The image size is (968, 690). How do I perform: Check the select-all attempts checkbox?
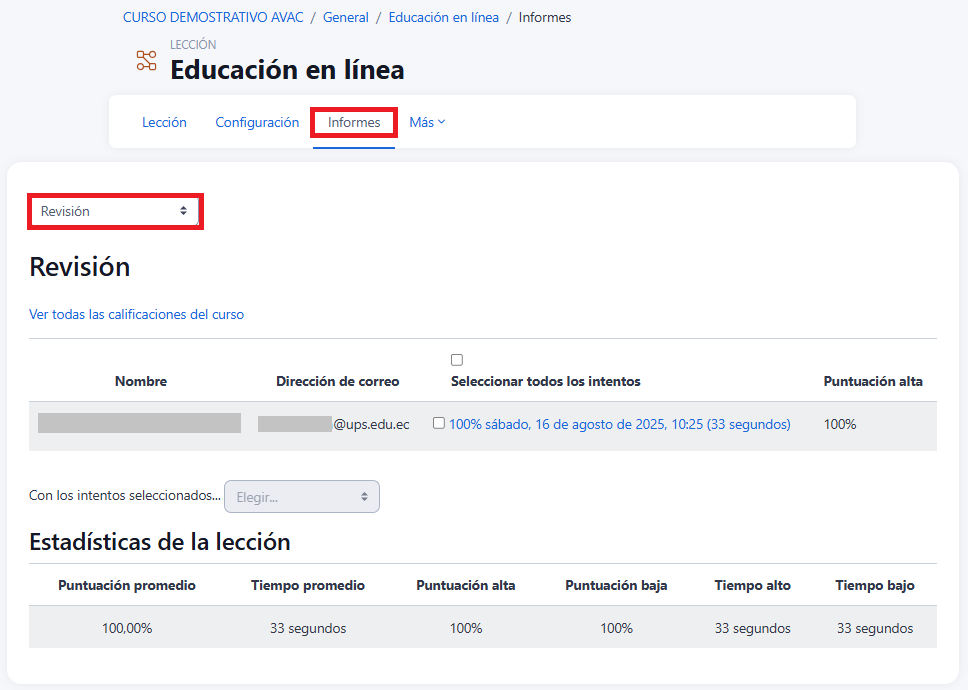pos(457,360)
